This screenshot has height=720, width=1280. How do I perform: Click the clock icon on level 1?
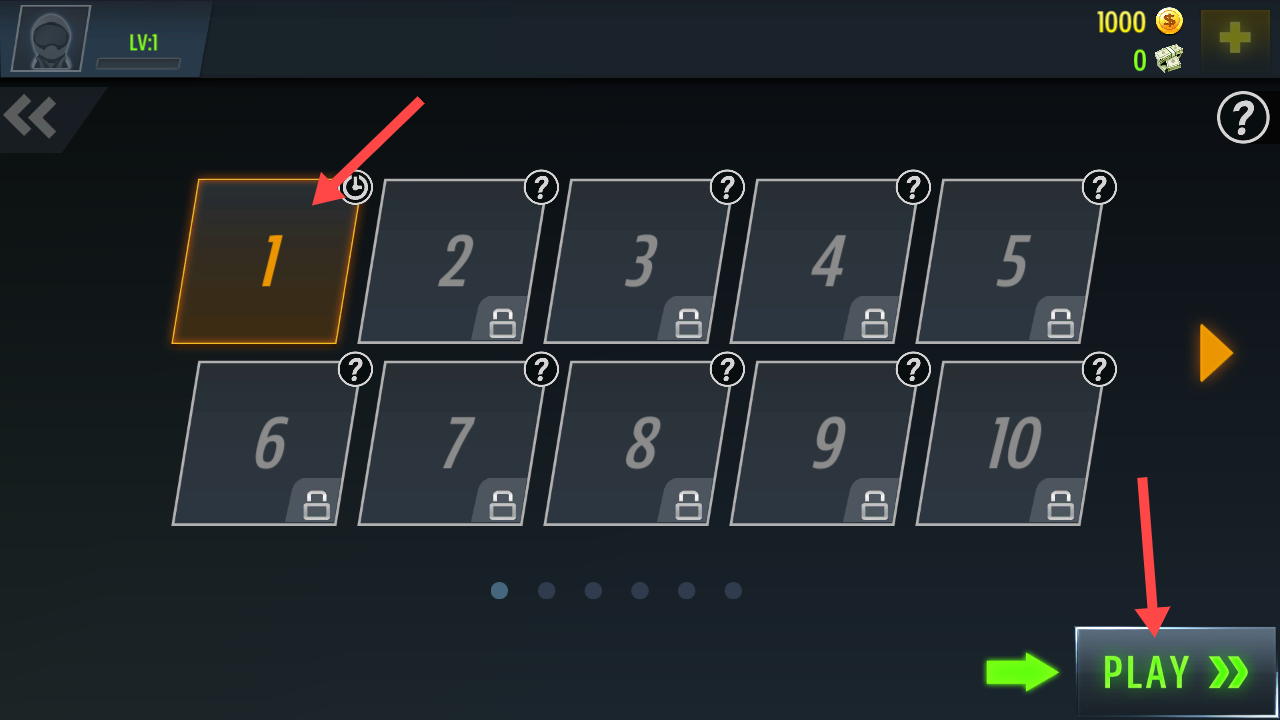356,187
